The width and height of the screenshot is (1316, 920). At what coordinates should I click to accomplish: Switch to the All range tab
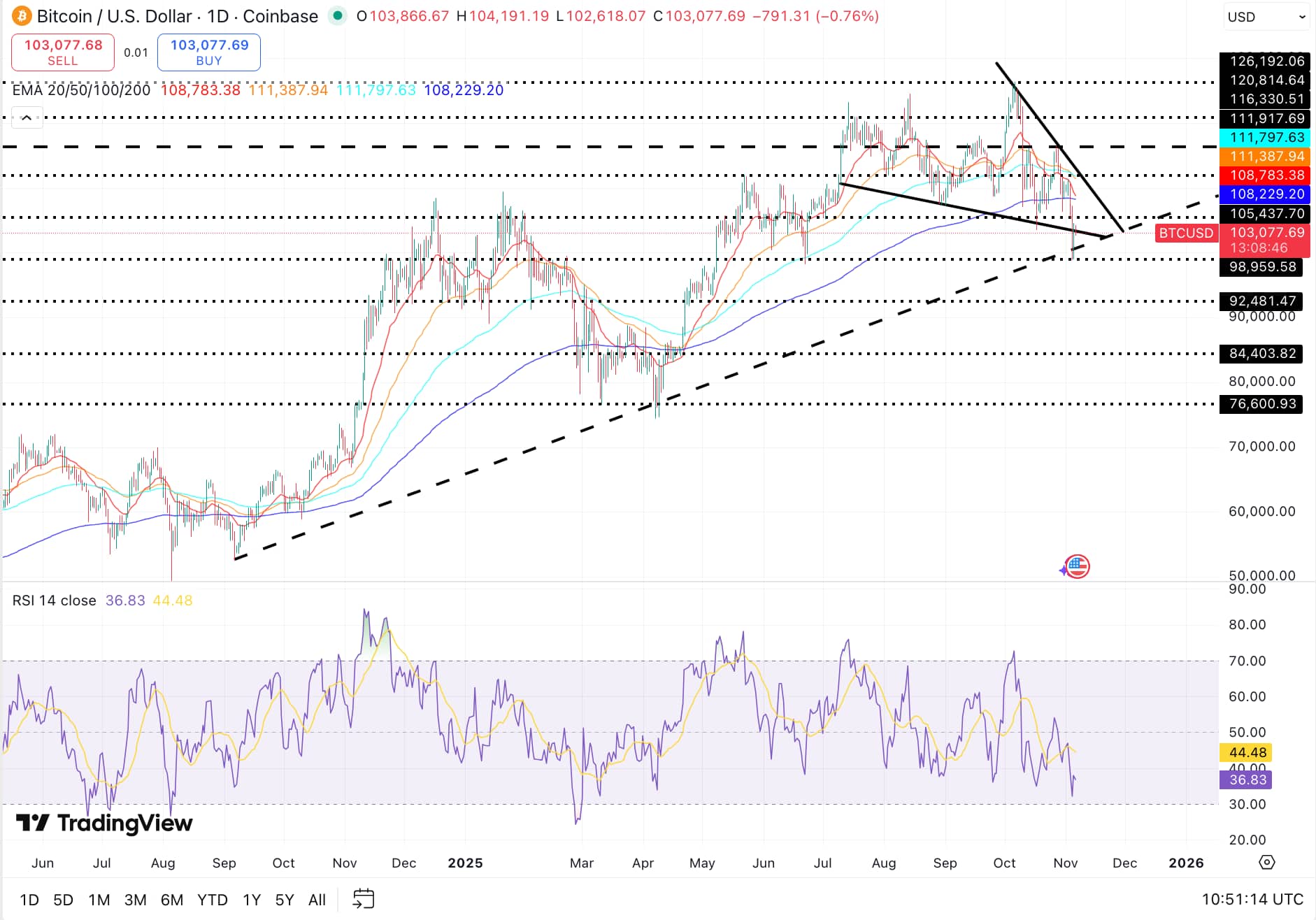click(x=317, y=900)
